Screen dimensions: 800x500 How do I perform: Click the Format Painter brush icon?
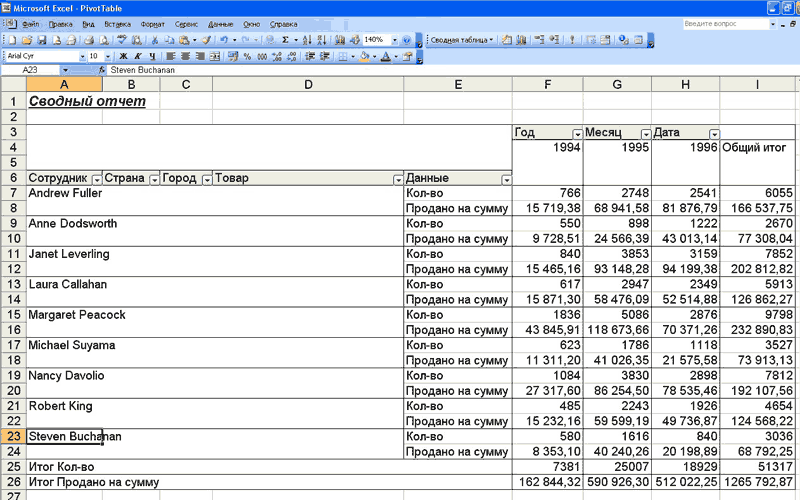pyautogui.click(x=206, y=40)
